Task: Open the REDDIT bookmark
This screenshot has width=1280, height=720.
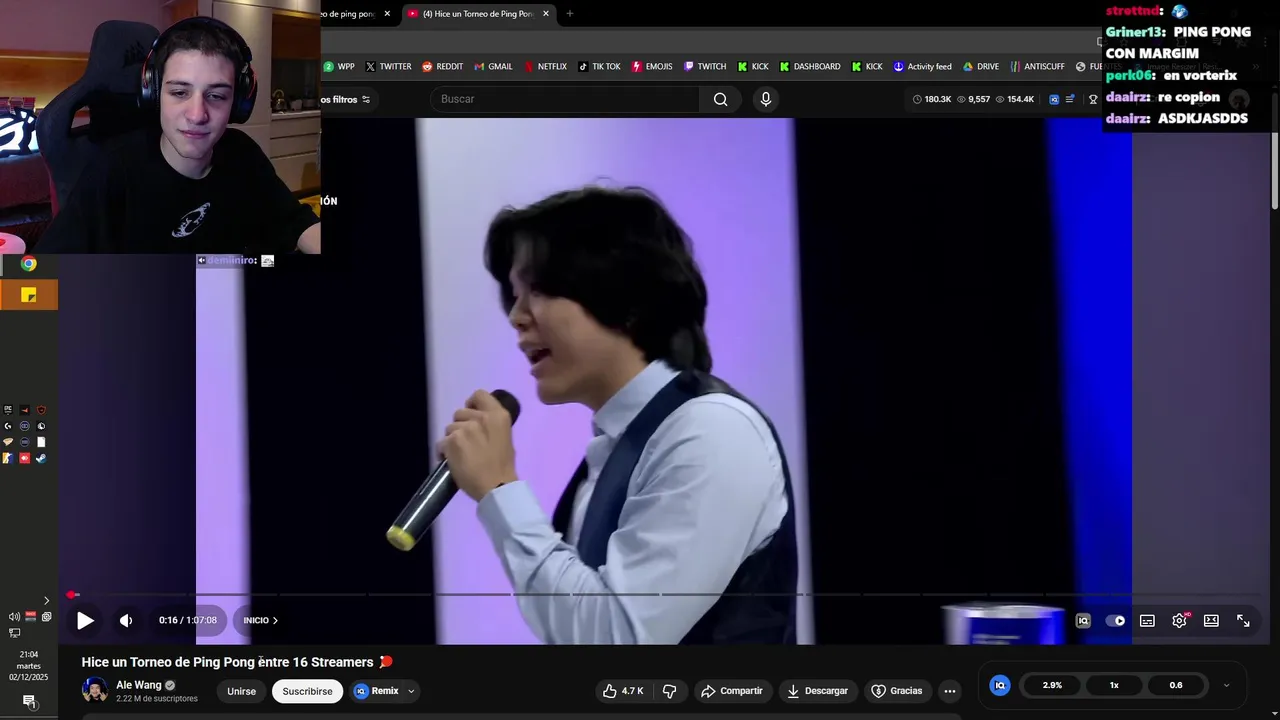Action: pyautogui.click(x=443, y=66)
